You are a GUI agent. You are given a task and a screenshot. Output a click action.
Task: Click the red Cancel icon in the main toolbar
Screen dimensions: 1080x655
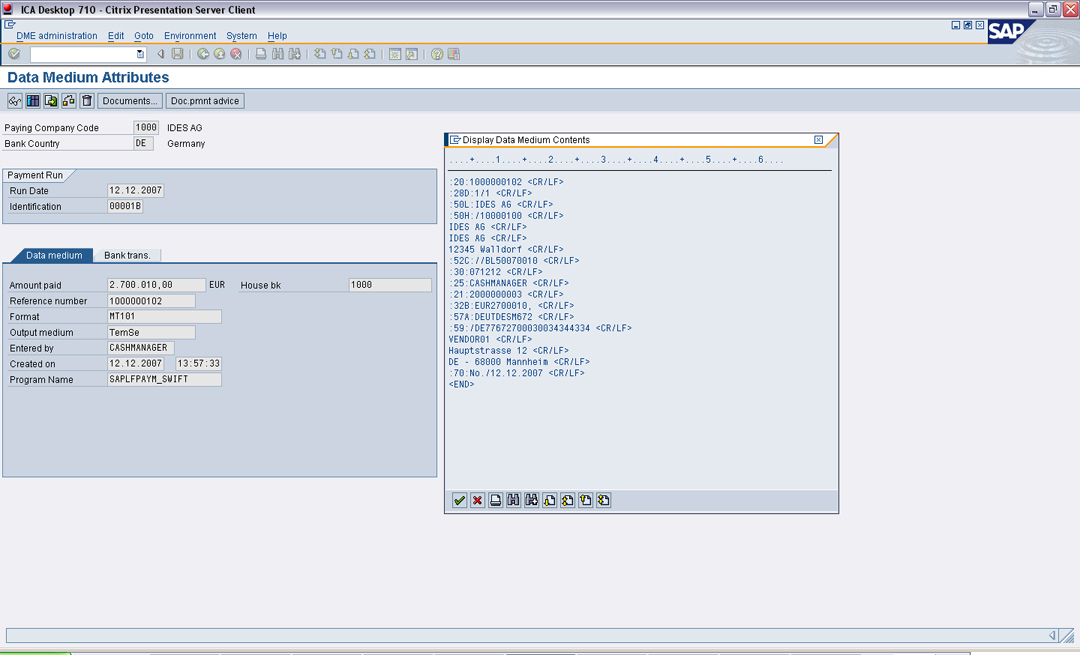coord(236,54)
